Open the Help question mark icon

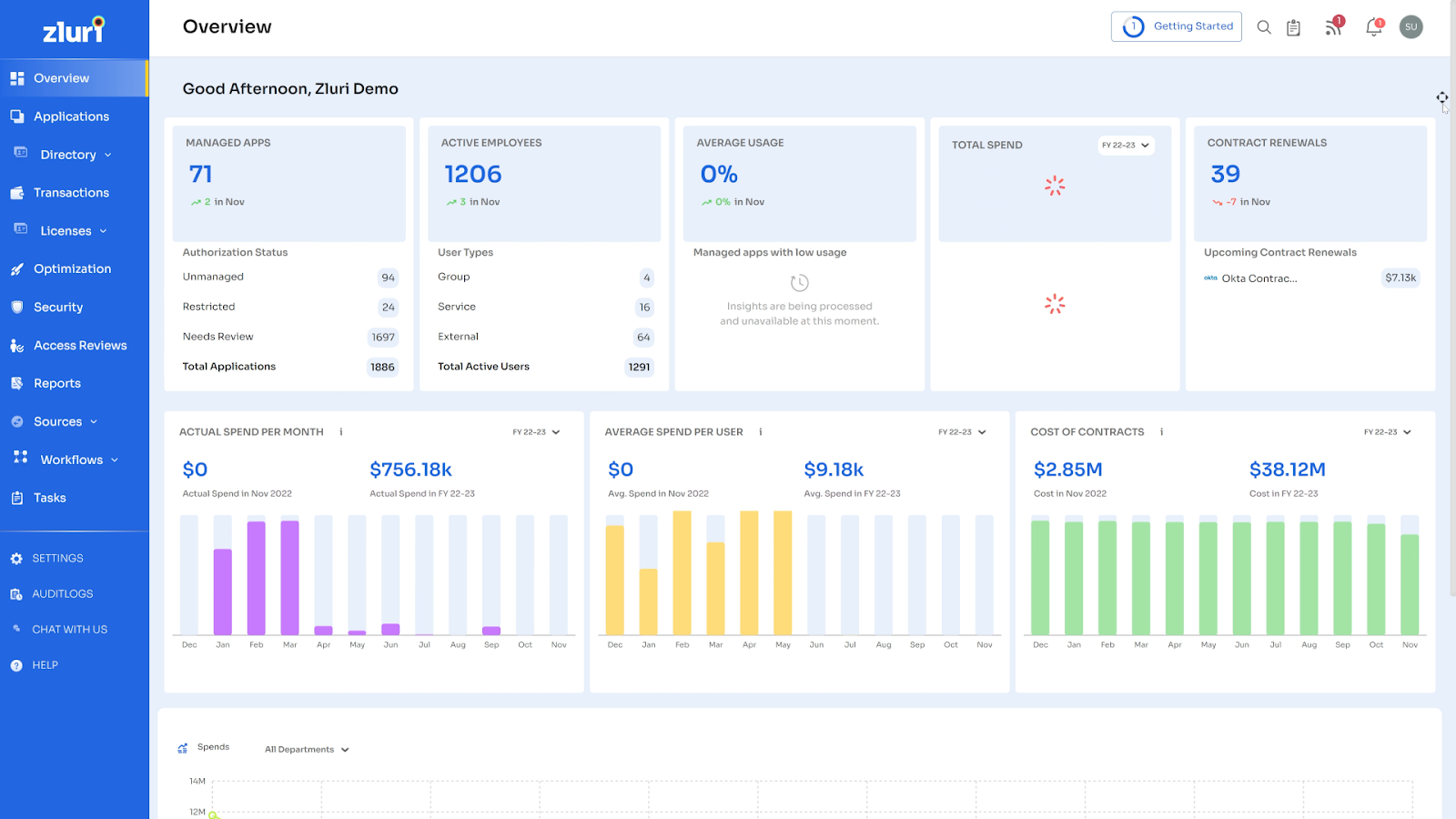18,664
